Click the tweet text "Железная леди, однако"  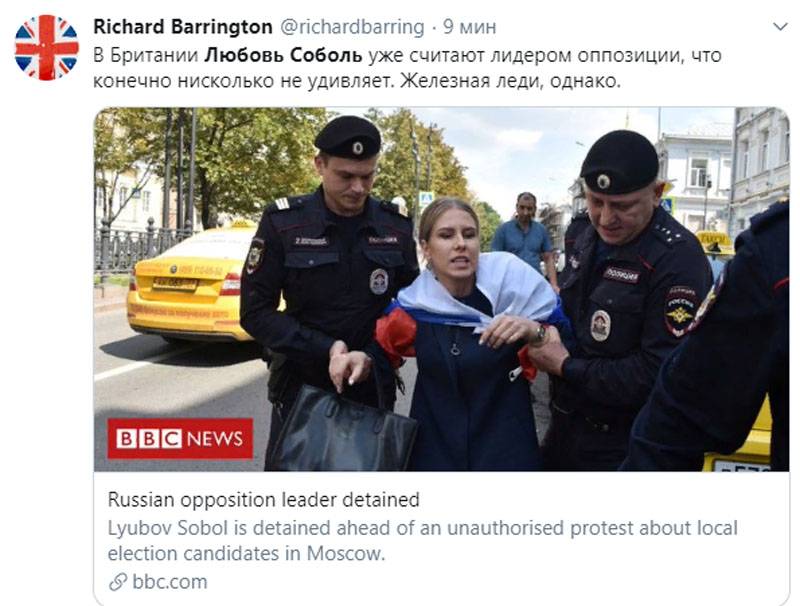pyautogui.click(x=510, y=82)
